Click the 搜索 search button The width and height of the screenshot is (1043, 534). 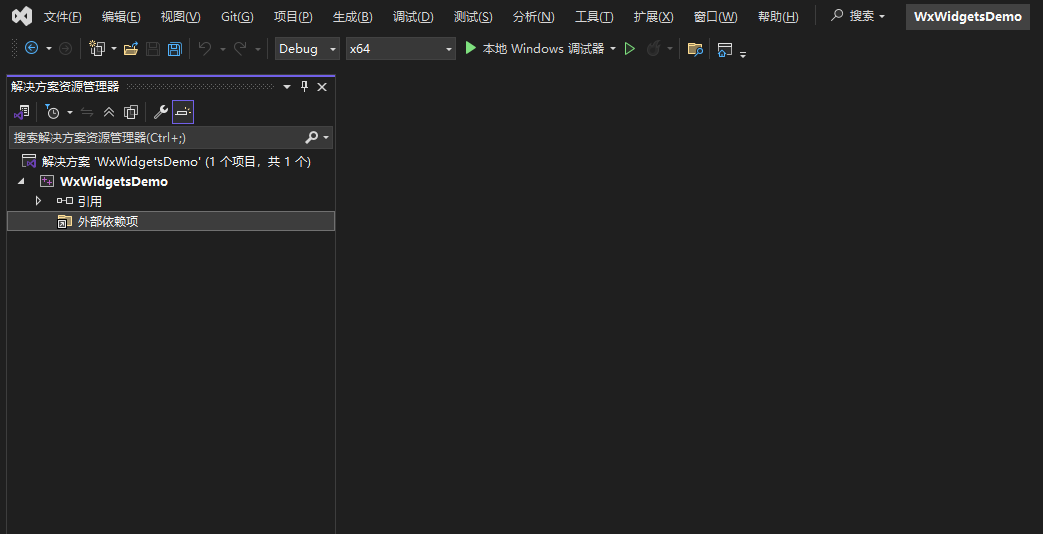click(x=858, y=16)
